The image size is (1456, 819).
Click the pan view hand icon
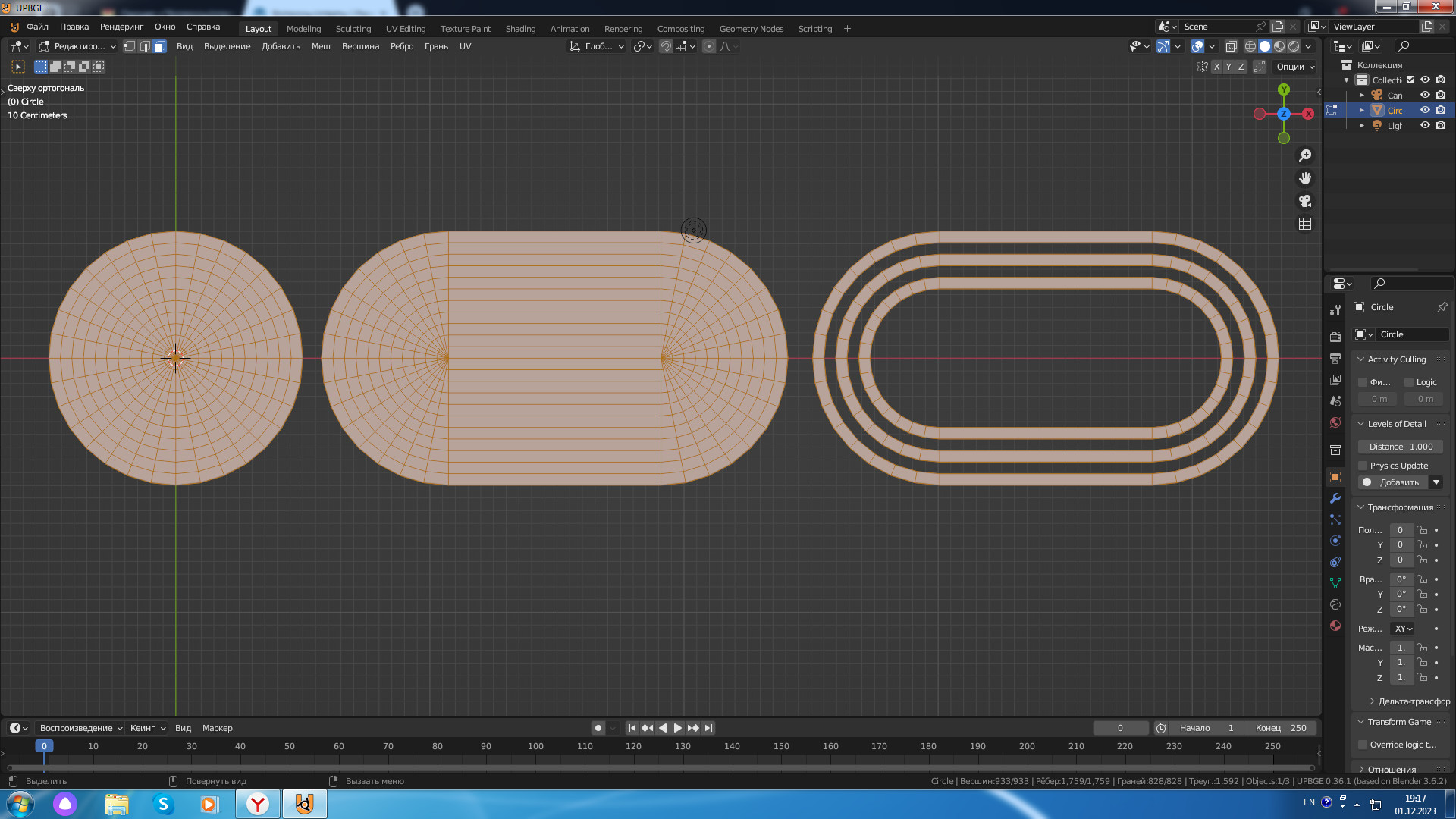(x=1305, y=178)
